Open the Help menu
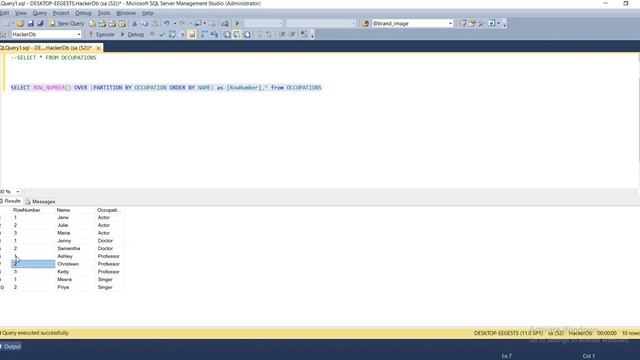This screenshot has height=360, width=640. click(x=147, y=13)
